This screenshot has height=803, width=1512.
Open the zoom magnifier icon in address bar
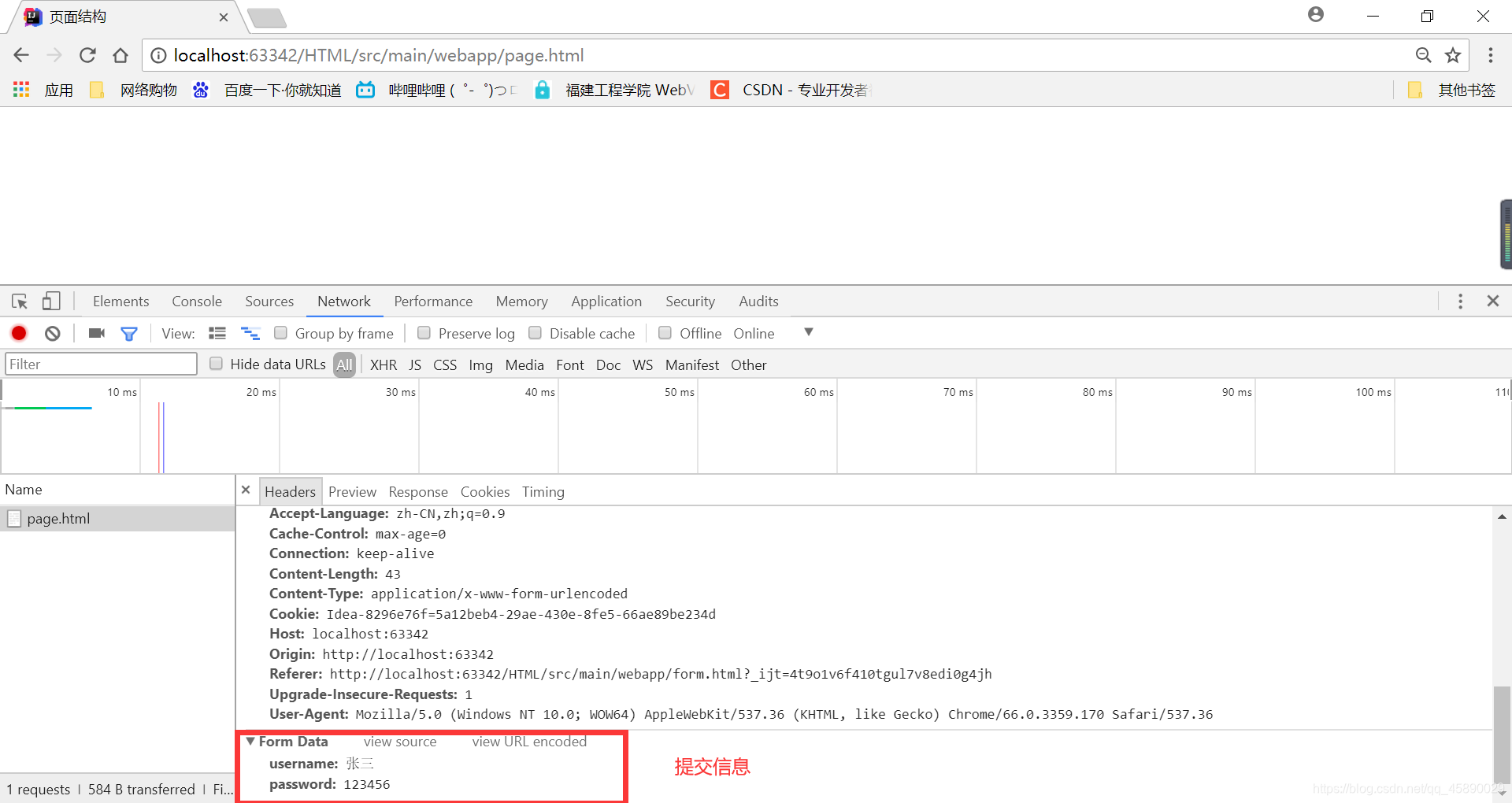[x=1423, y=55]
